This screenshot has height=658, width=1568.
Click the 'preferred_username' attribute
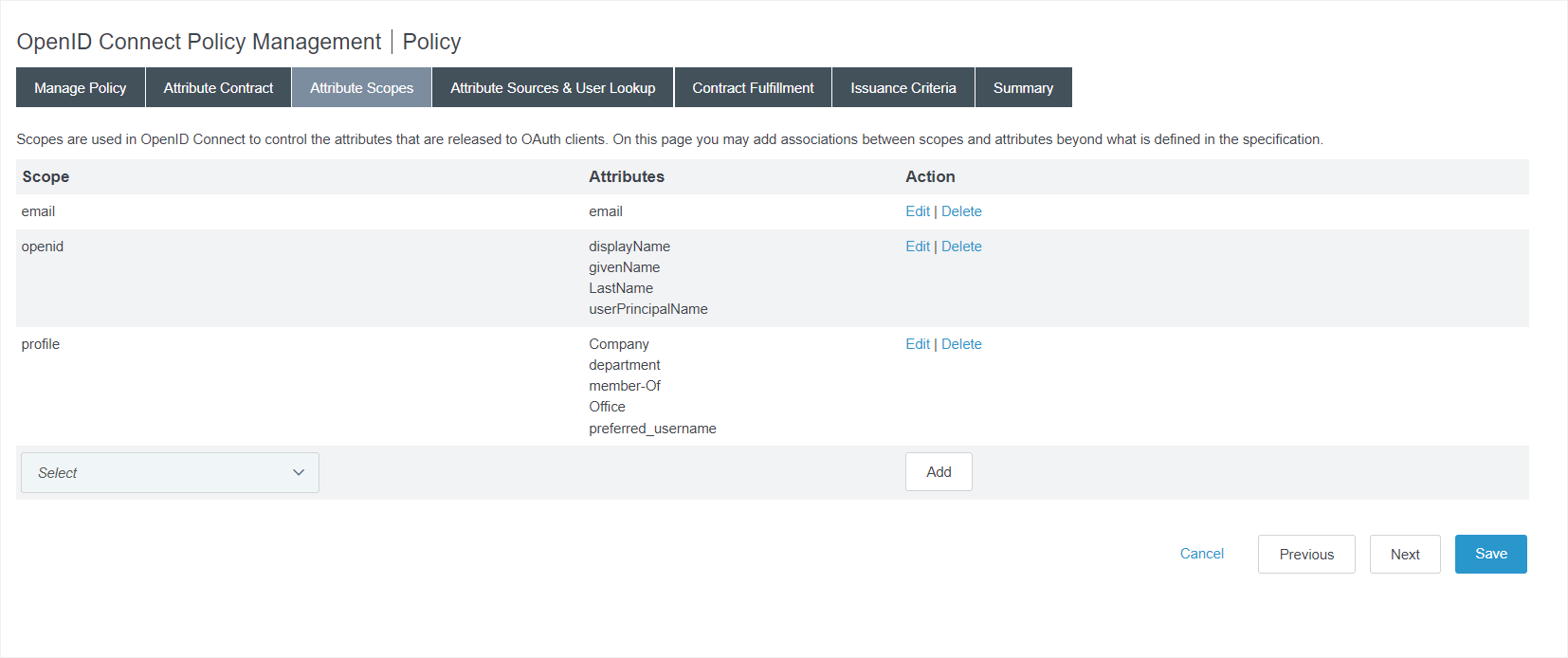[652, 429]
